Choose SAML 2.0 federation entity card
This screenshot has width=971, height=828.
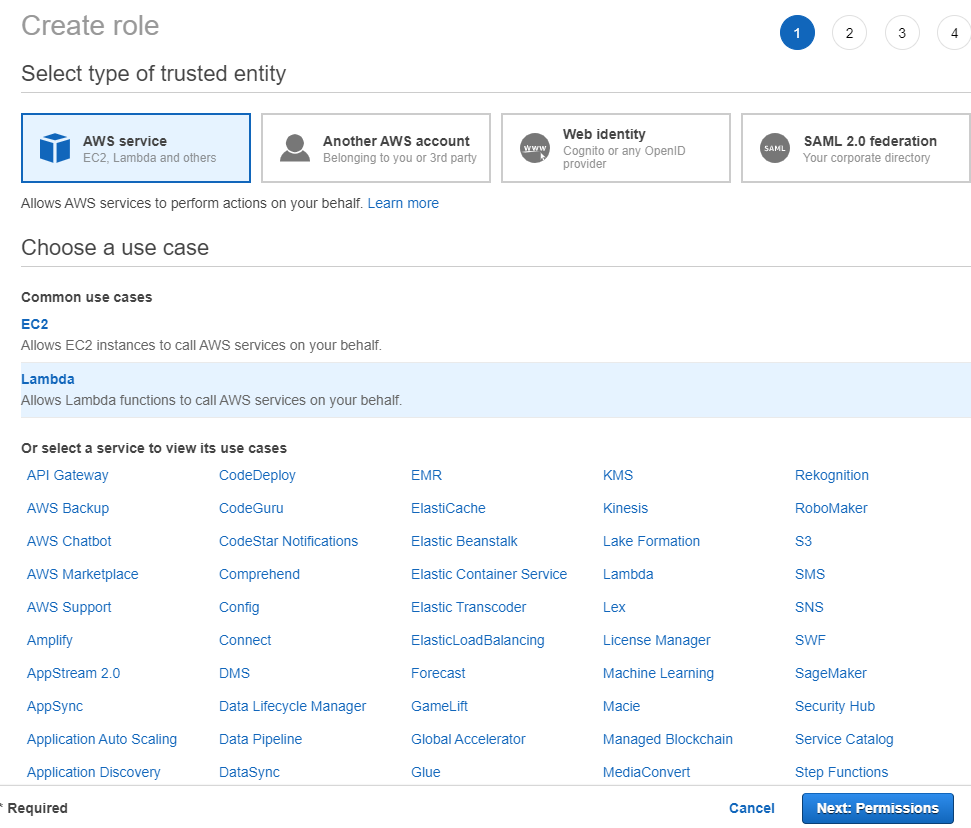point(856,148)
